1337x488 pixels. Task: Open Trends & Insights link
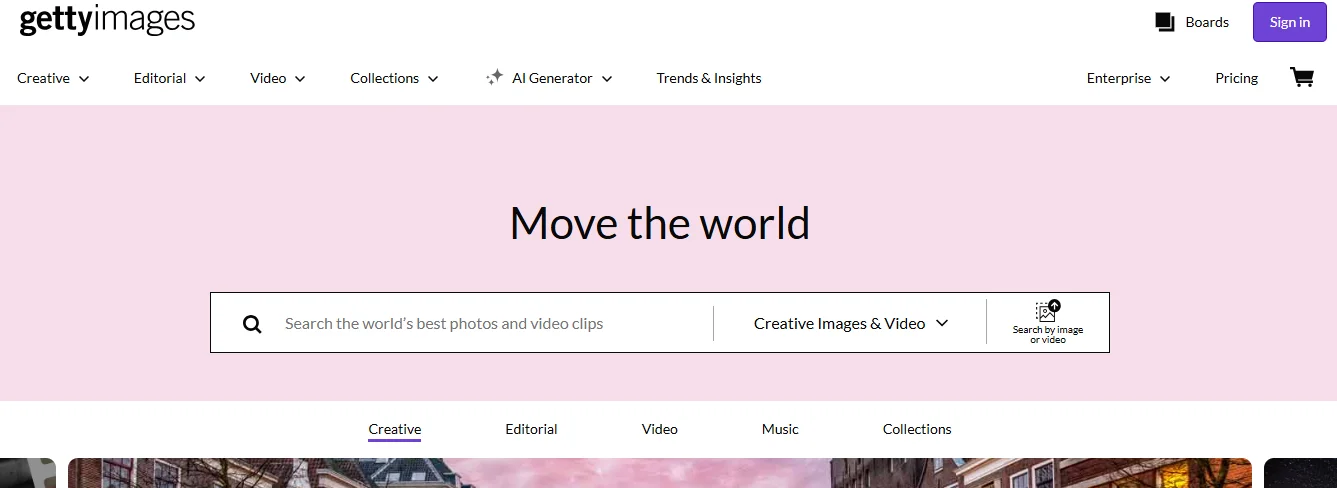pos(709,78)
